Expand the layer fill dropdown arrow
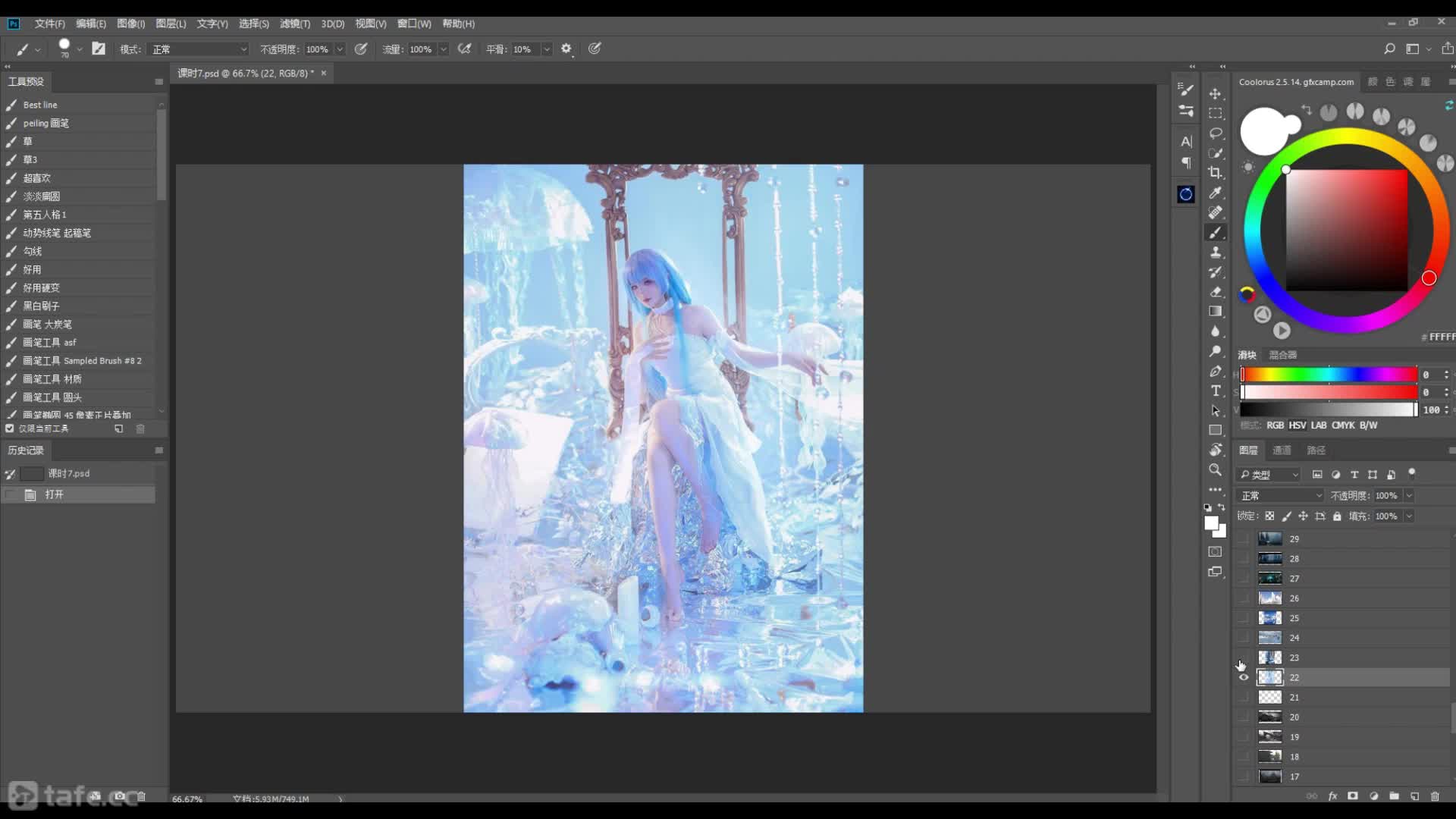Image resolution: width=1456 pixels, height=819 pixels. pyautogui.click(x=1409, y=516)
